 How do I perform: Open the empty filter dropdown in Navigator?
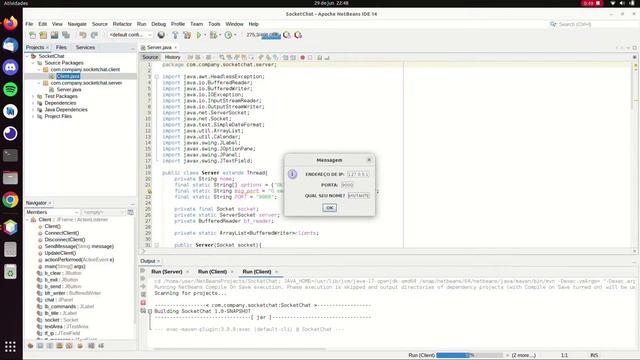(x=103, y=212)
